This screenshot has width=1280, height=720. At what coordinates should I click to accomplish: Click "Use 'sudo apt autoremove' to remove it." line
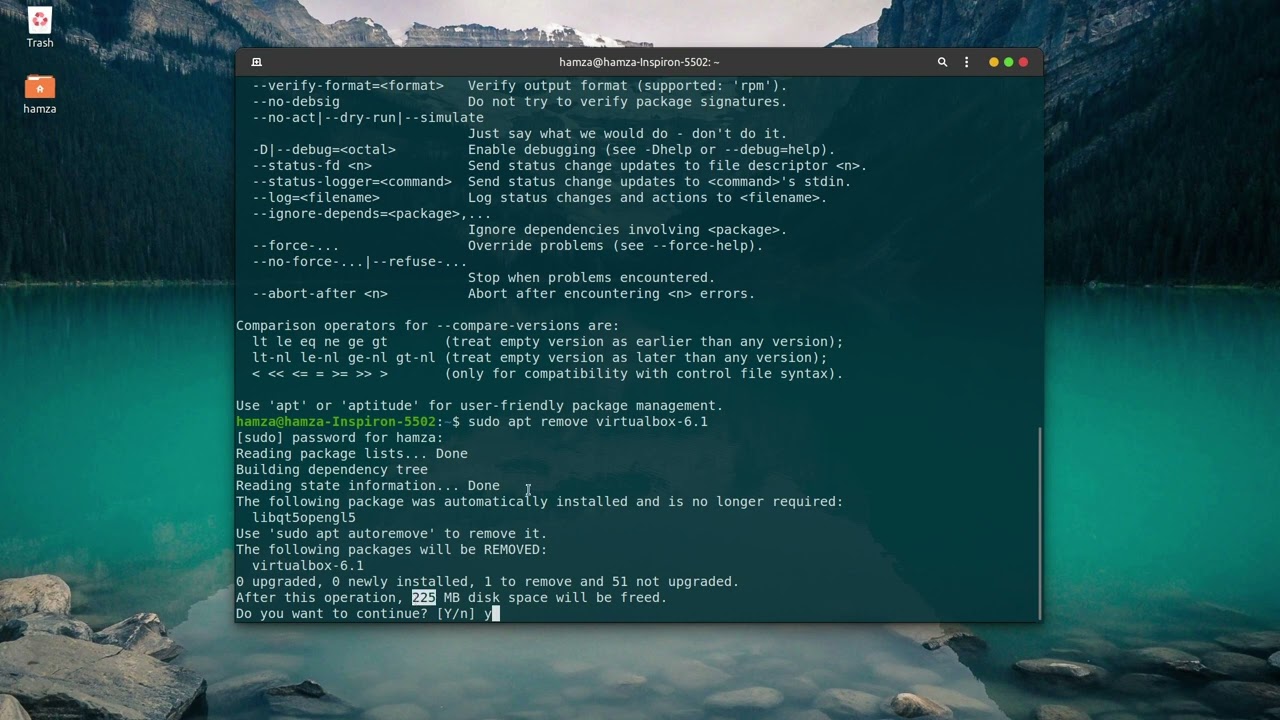(392, 533)
